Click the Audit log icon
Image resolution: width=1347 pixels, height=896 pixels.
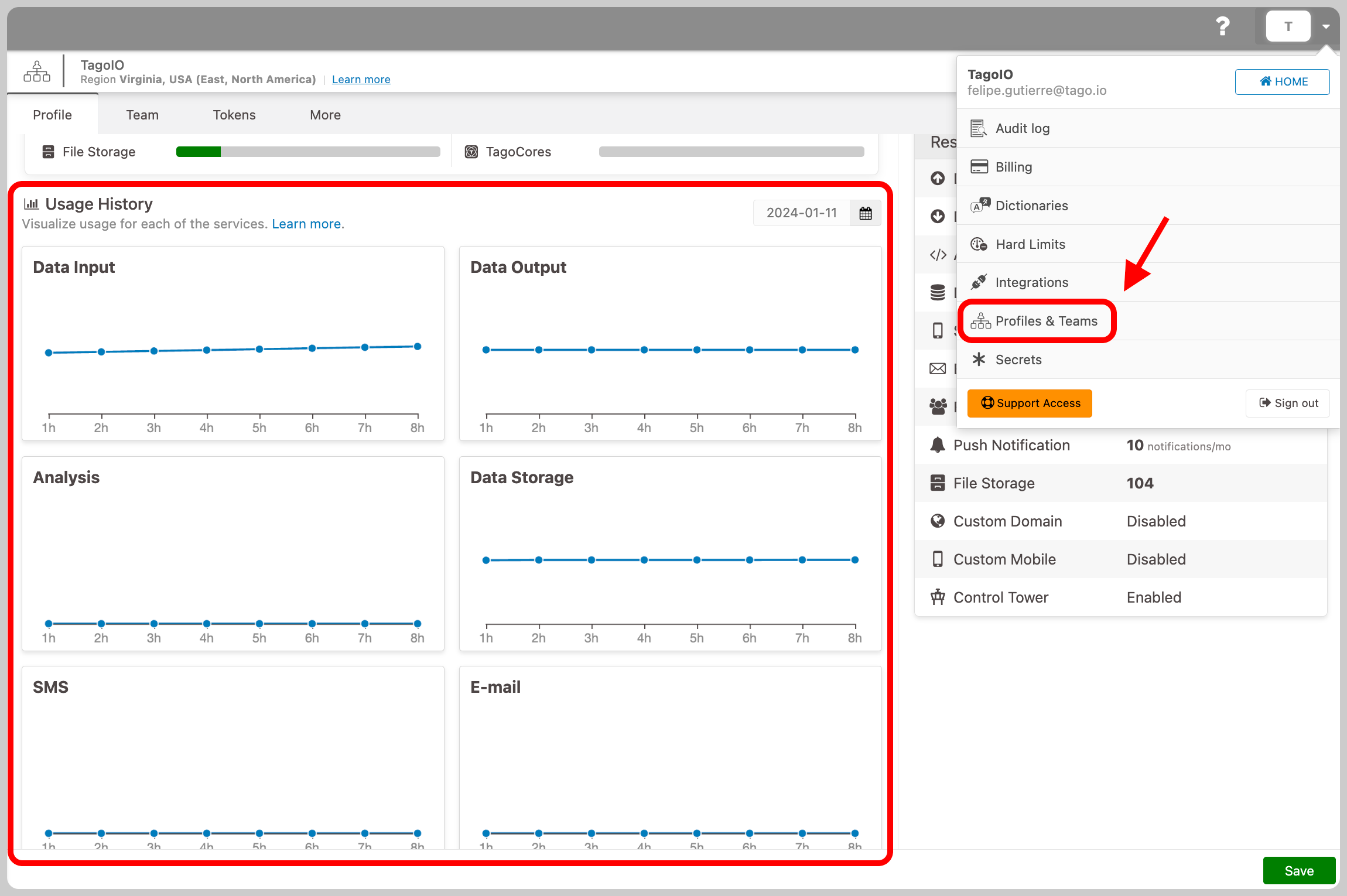(x=978, y=128)
